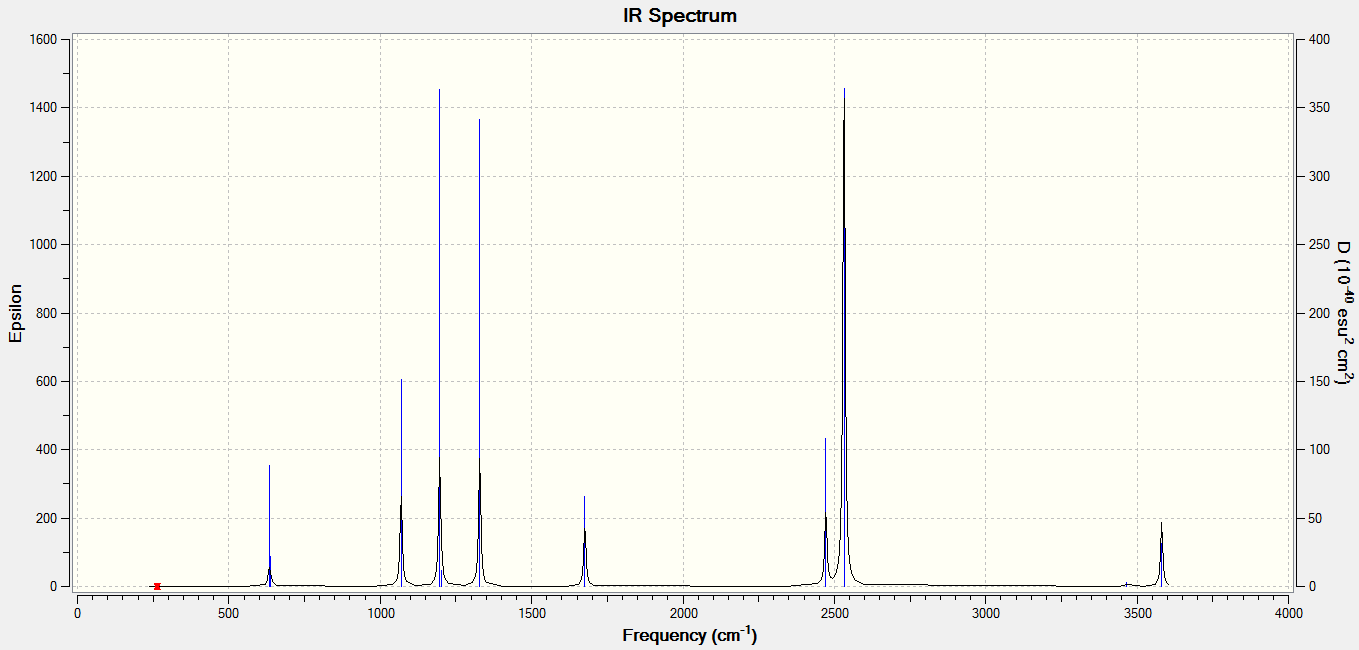Click the 3000 tick on Frequency axis
Image resolution: width=1359 pixels, height=650 pixels.
[986, 612]
